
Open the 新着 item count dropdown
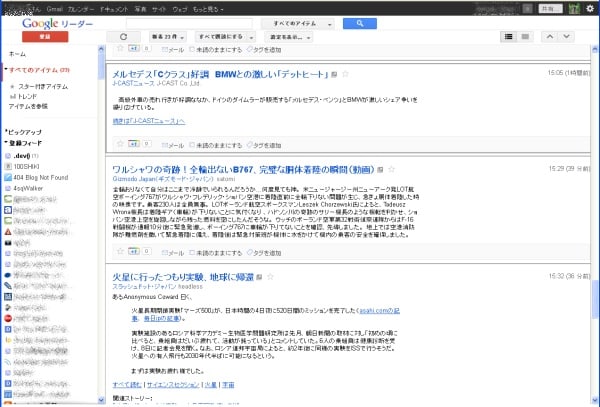(168, 37)
